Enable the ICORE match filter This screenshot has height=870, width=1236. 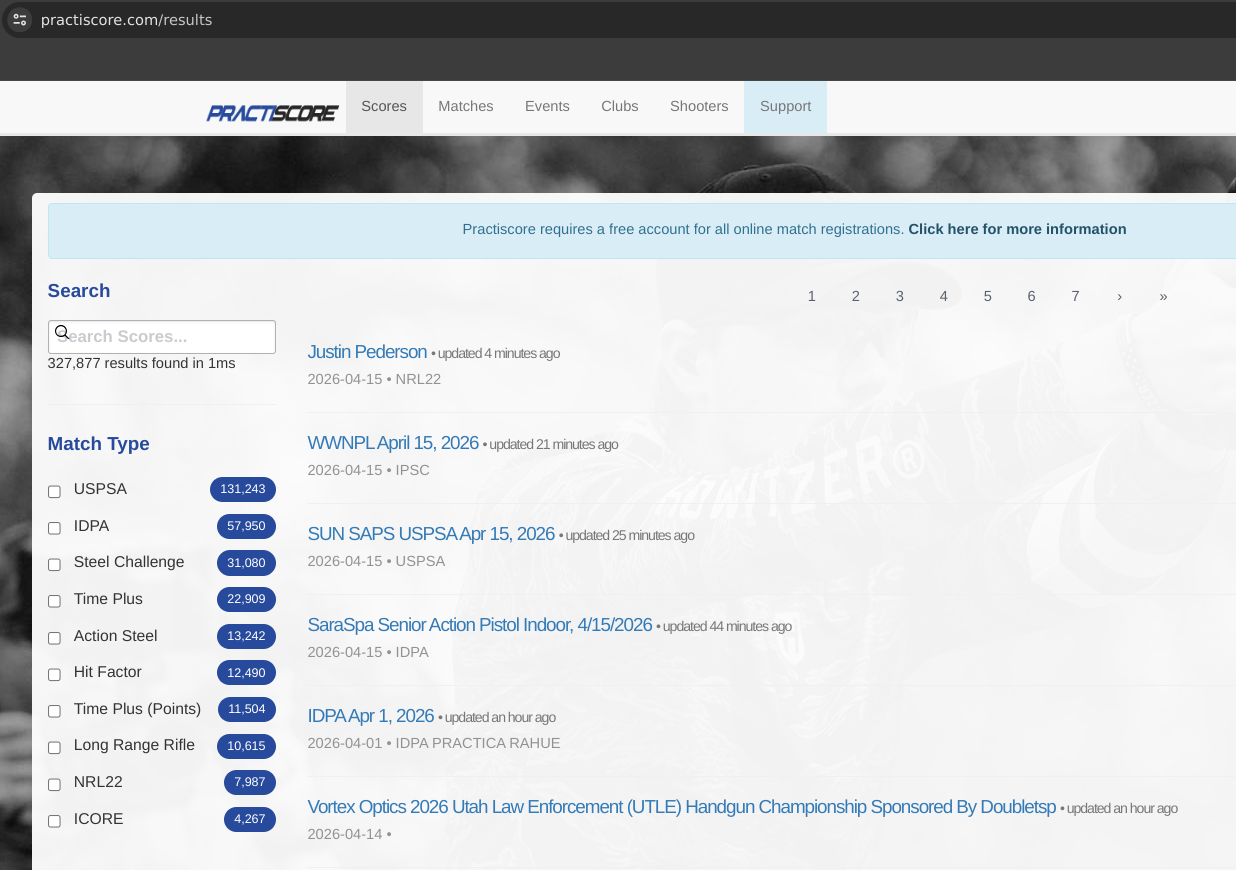pyautogui.click(x=54, y=821)
